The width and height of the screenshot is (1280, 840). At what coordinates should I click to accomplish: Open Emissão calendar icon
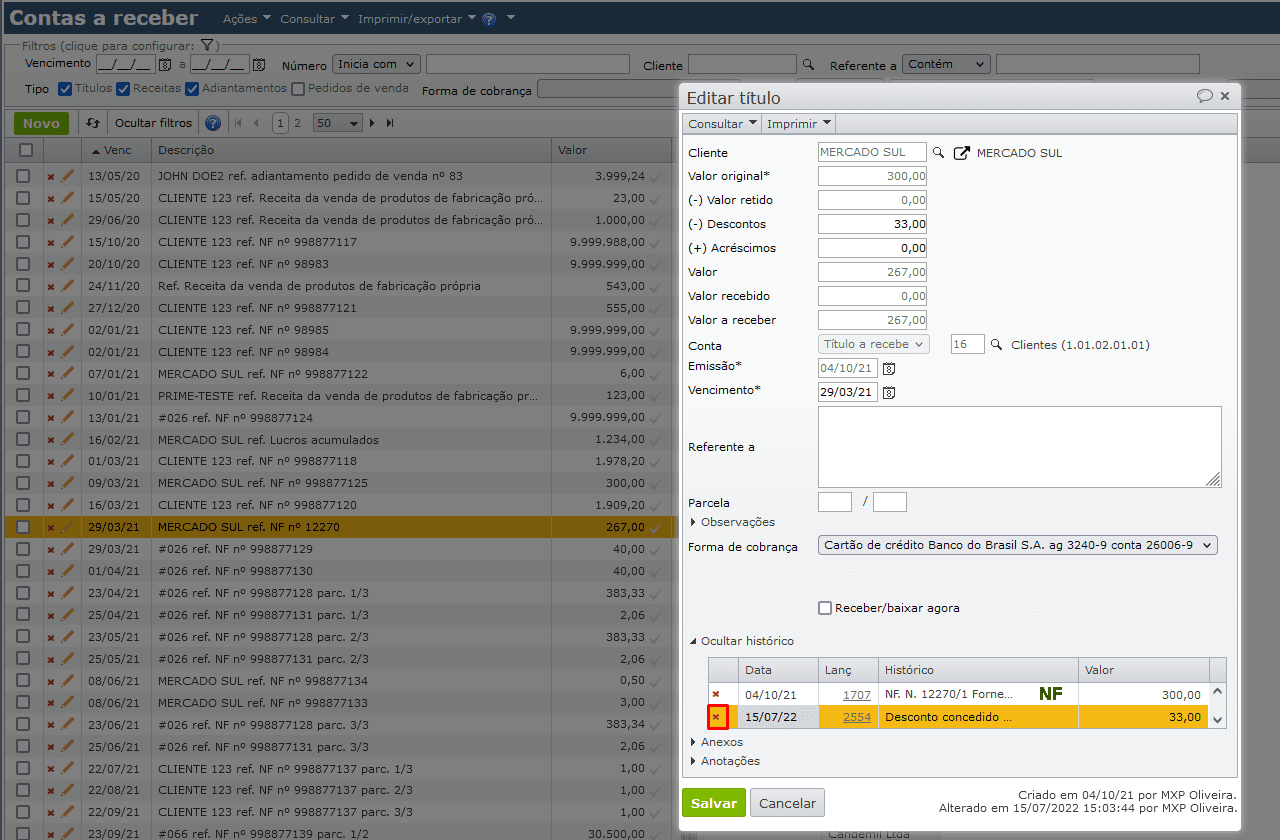click(889, 368)
